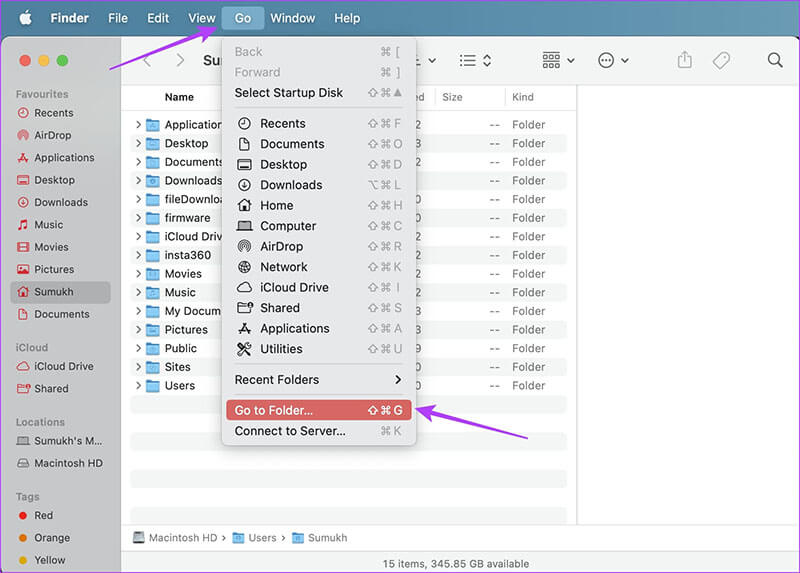Image resolution: width=800 pixels, height=573 pixels.
Task: Open the Finder application menu
Action: [69, 18]
